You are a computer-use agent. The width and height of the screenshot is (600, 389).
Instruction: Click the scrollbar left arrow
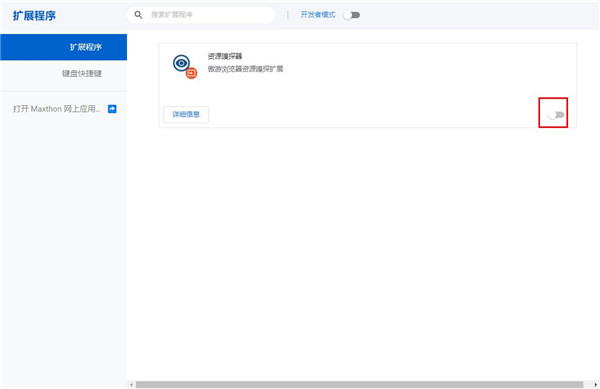[131, 384]
